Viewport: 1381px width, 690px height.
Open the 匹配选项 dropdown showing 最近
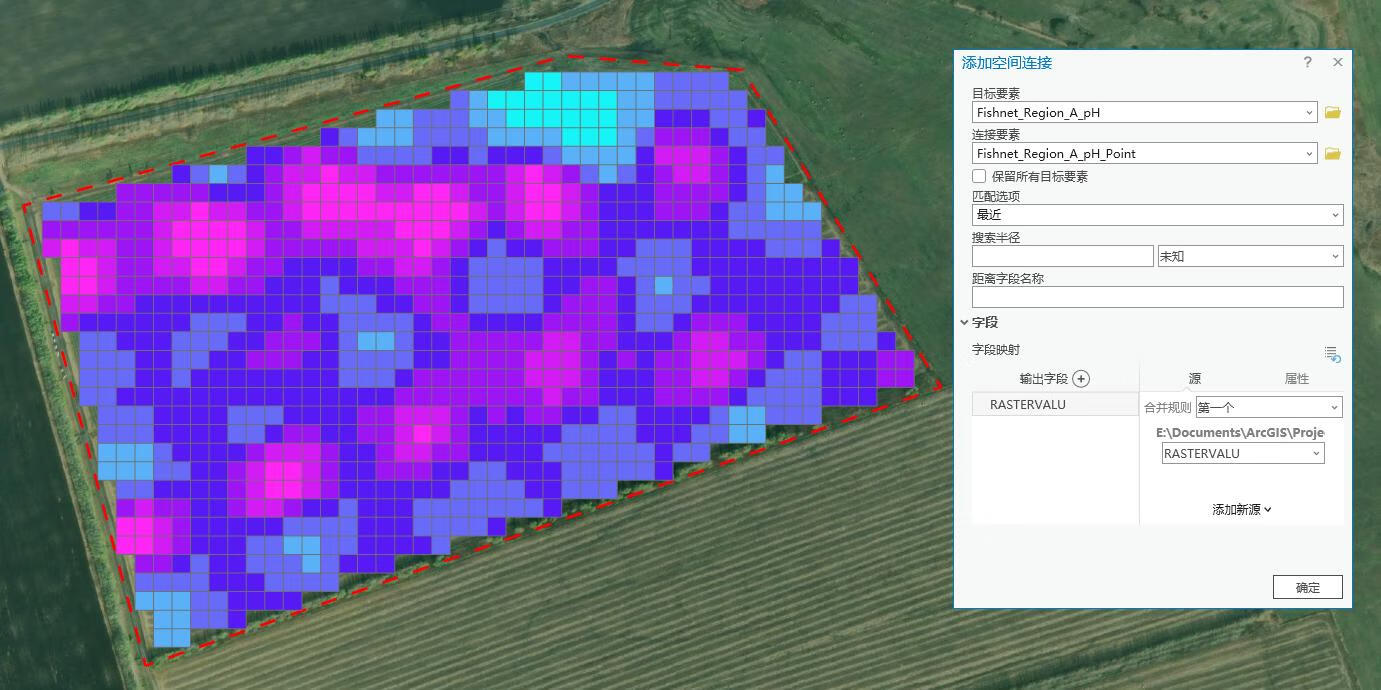(1335, 215)
